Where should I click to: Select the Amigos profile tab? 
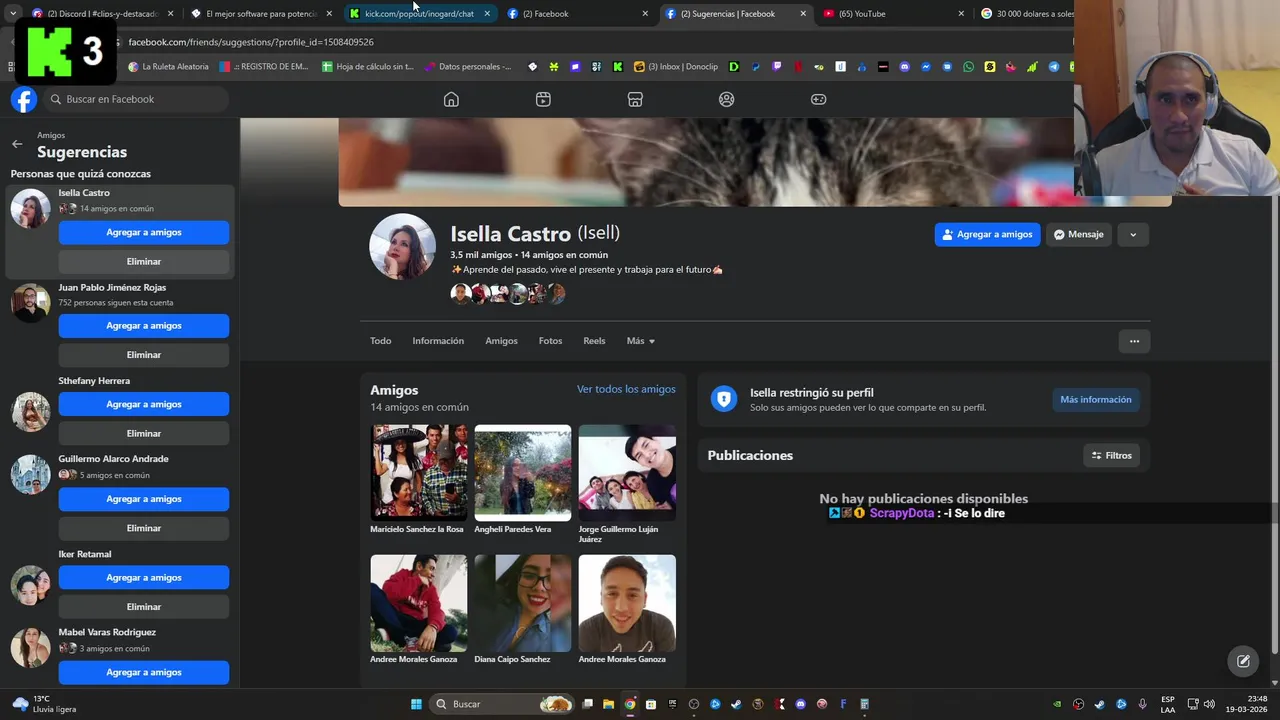pyautogui.click(x=501, y=341)
